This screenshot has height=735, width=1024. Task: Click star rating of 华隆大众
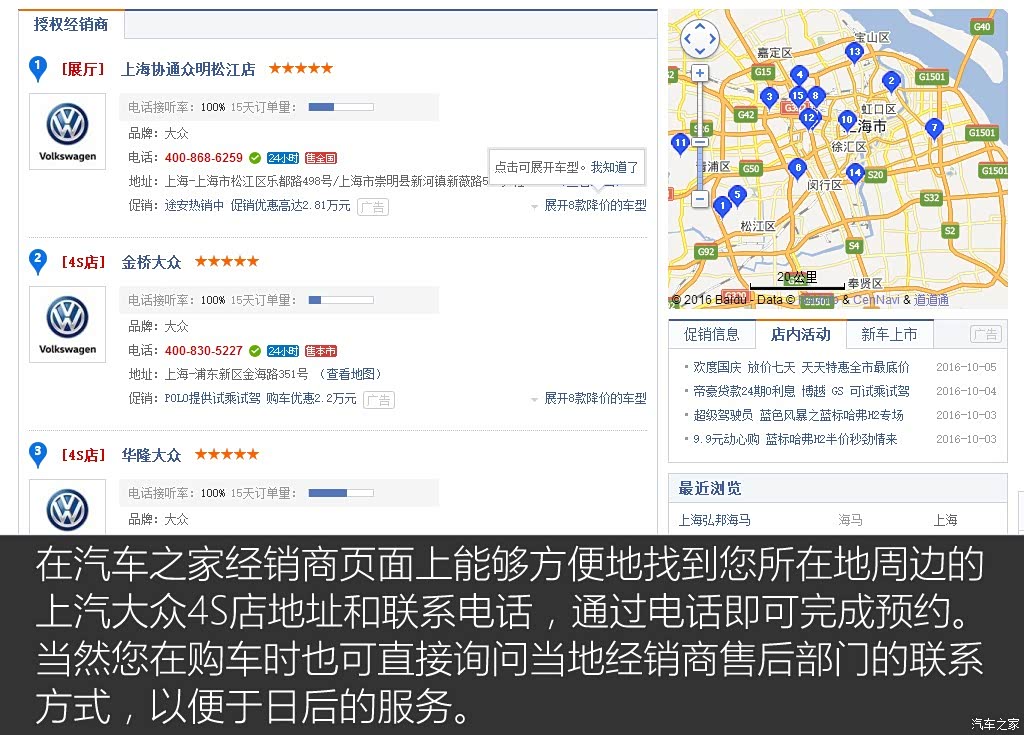(x=227, y=454)
